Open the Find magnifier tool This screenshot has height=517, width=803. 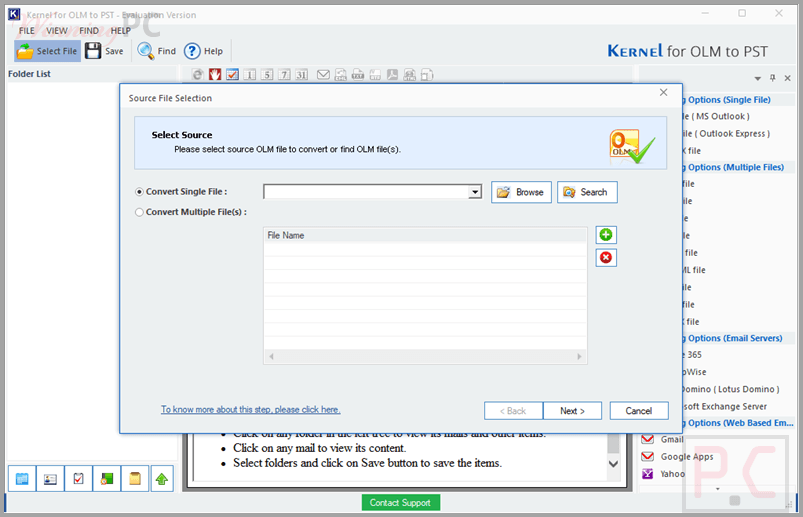click(157, 51)
